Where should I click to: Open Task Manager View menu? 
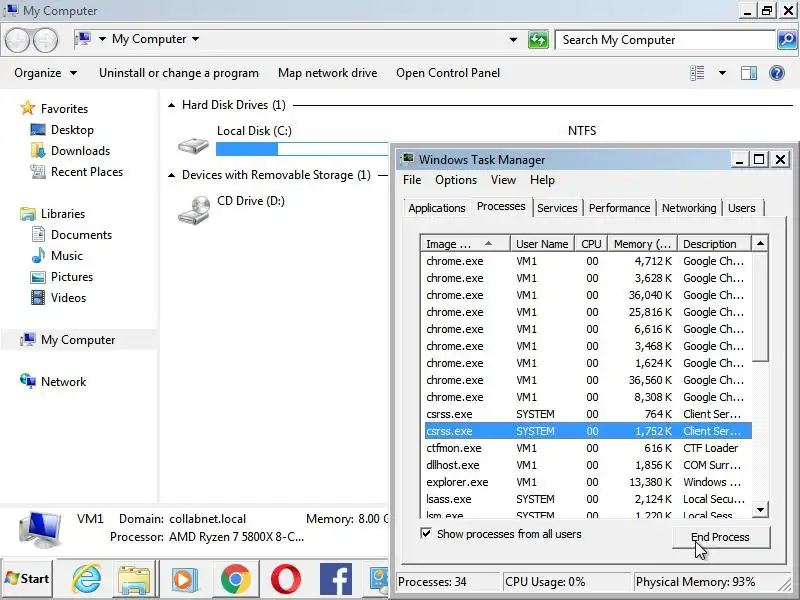coord(503,180)
